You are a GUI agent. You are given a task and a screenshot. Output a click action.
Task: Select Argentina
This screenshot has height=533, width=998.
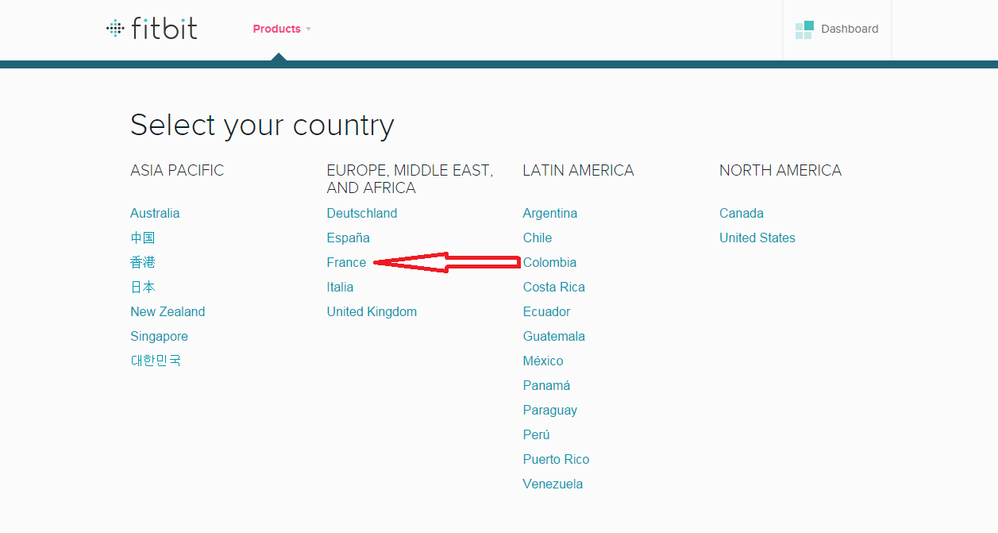550,213
